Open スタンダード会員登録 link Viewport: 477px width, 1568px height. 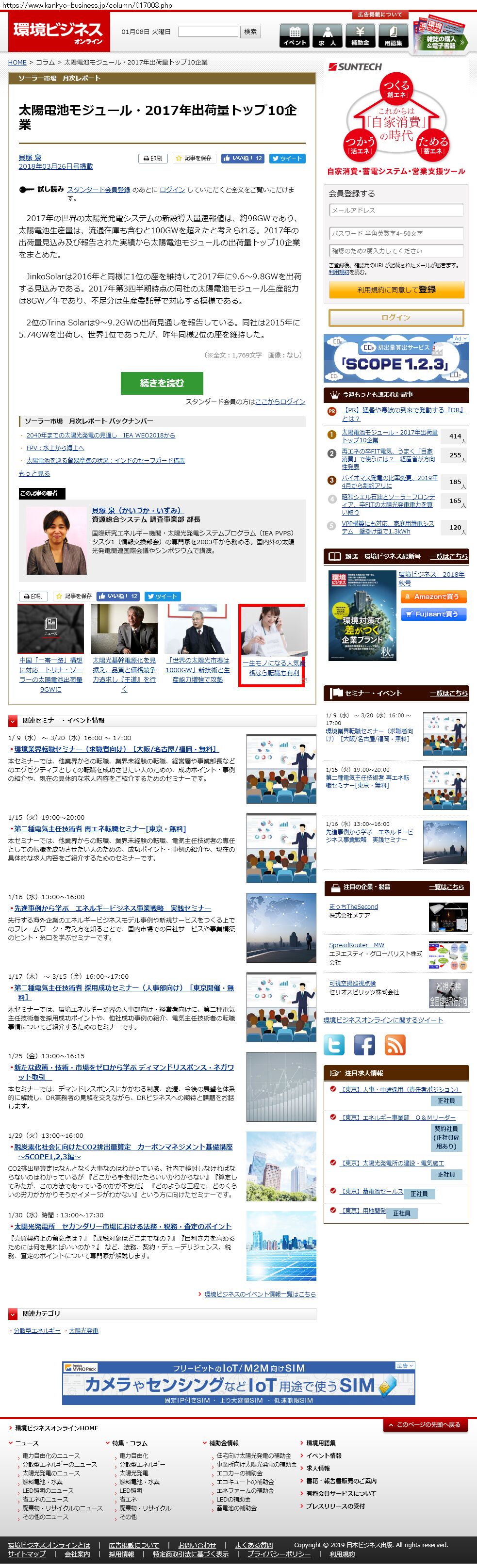(99, 190)
